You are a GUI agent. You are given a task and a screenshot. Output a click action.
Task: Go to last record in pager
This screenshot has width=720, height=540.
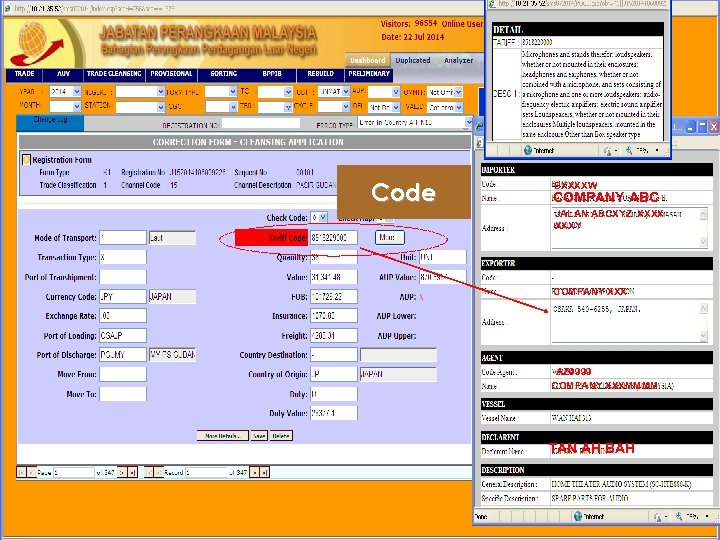[264, 472]
